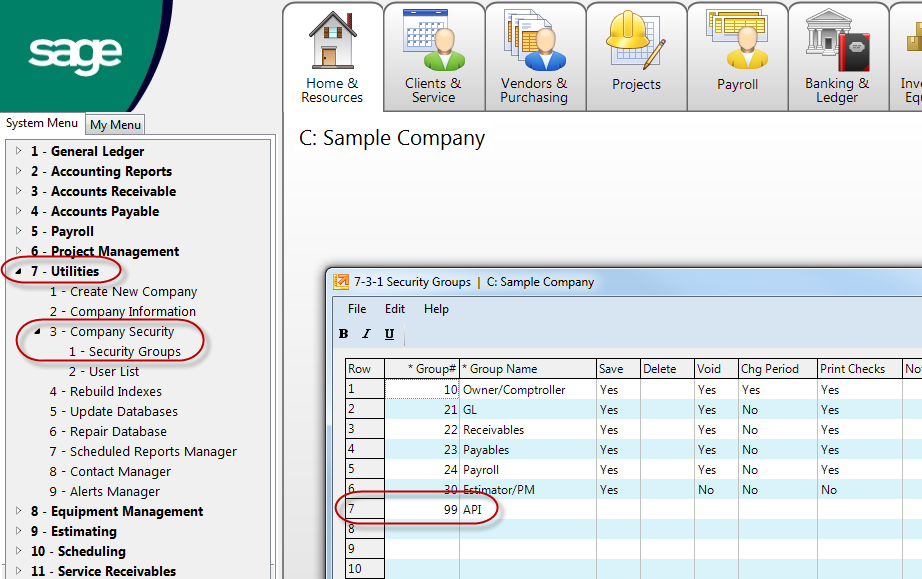Expand the 8 - Equipment Management node

(x=18, y=511)
